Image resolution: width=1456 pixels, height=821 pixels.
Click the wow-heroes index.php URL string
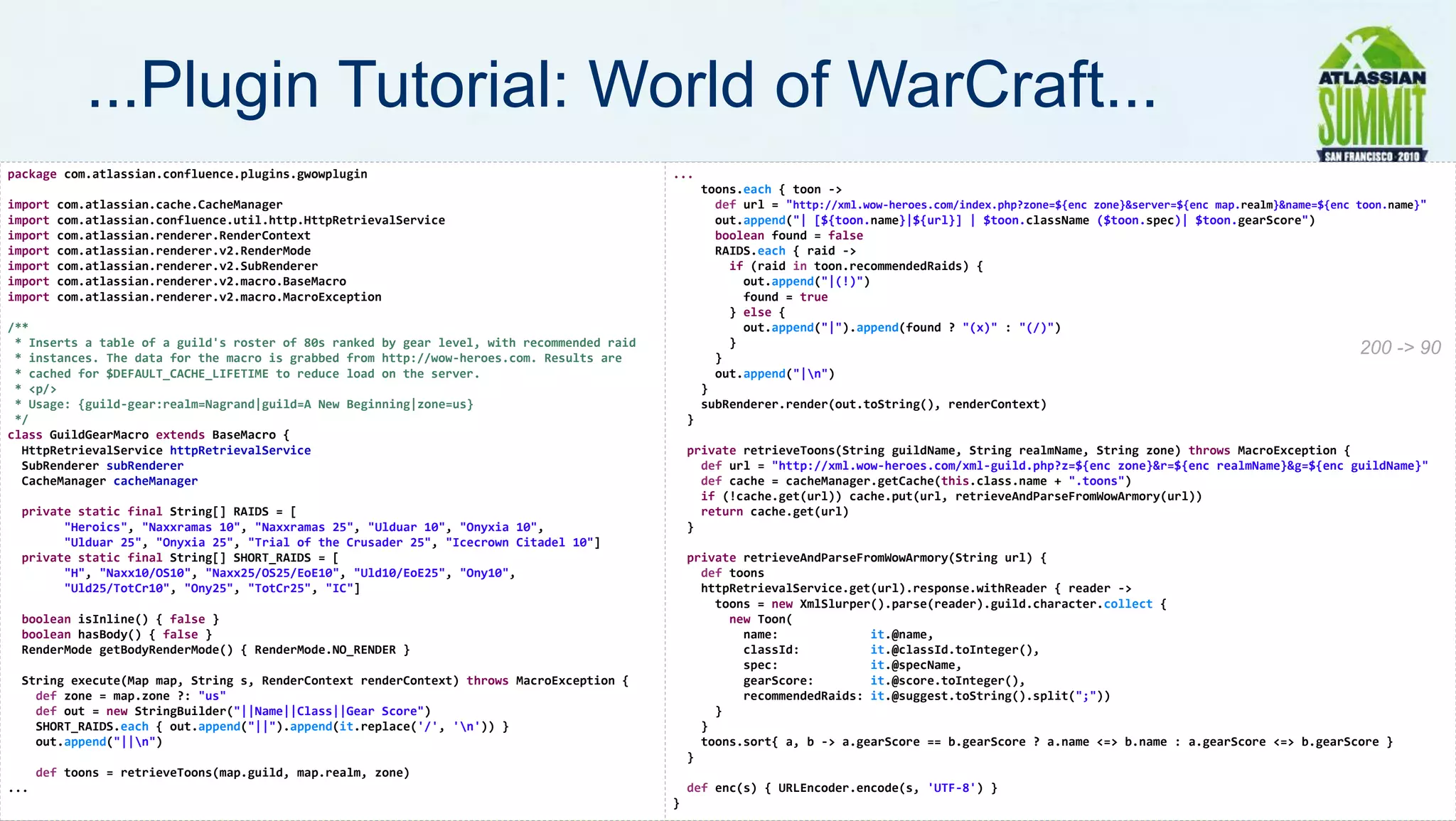click(1106, 205)
